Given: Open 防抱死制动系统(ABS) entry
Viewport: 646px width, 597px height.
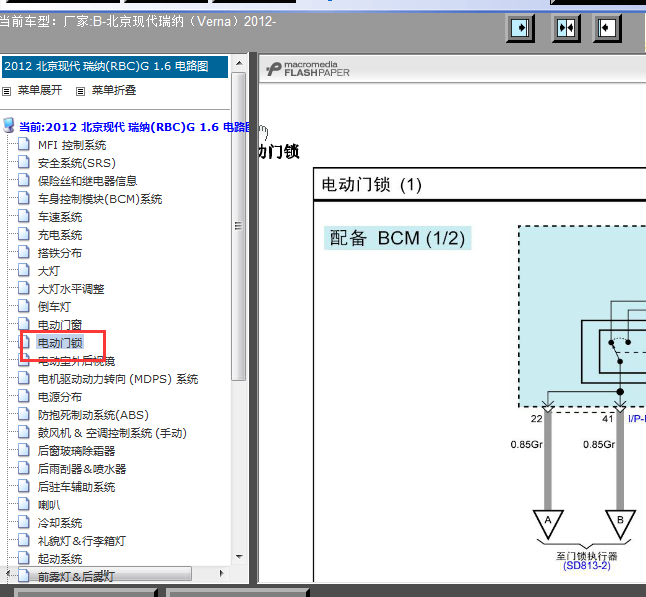Looking at the screenshot, I should click(x=91, y=415).
